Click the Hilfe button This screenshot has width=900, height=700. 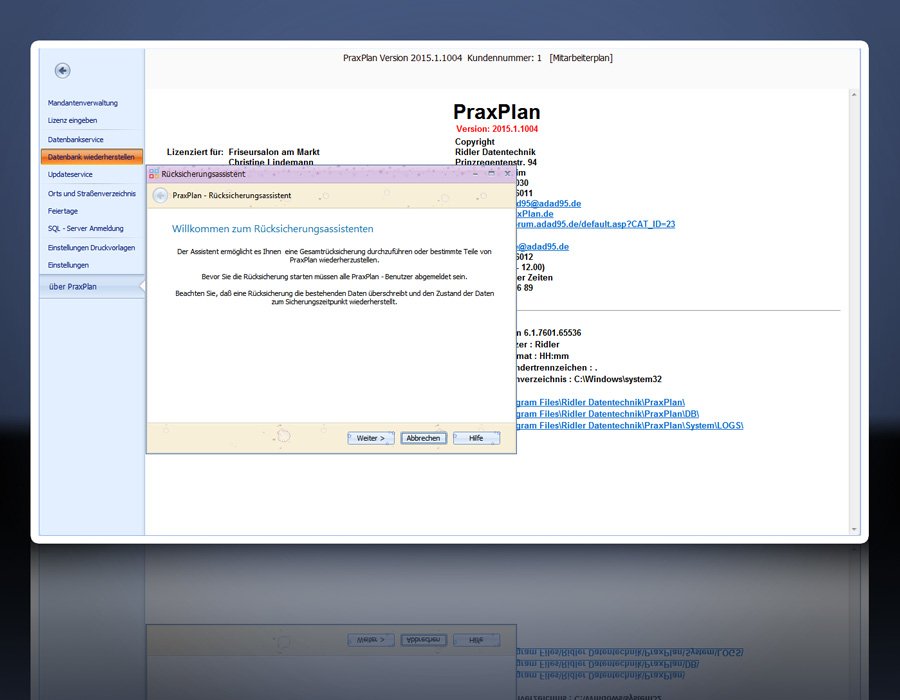coord(476,438)
